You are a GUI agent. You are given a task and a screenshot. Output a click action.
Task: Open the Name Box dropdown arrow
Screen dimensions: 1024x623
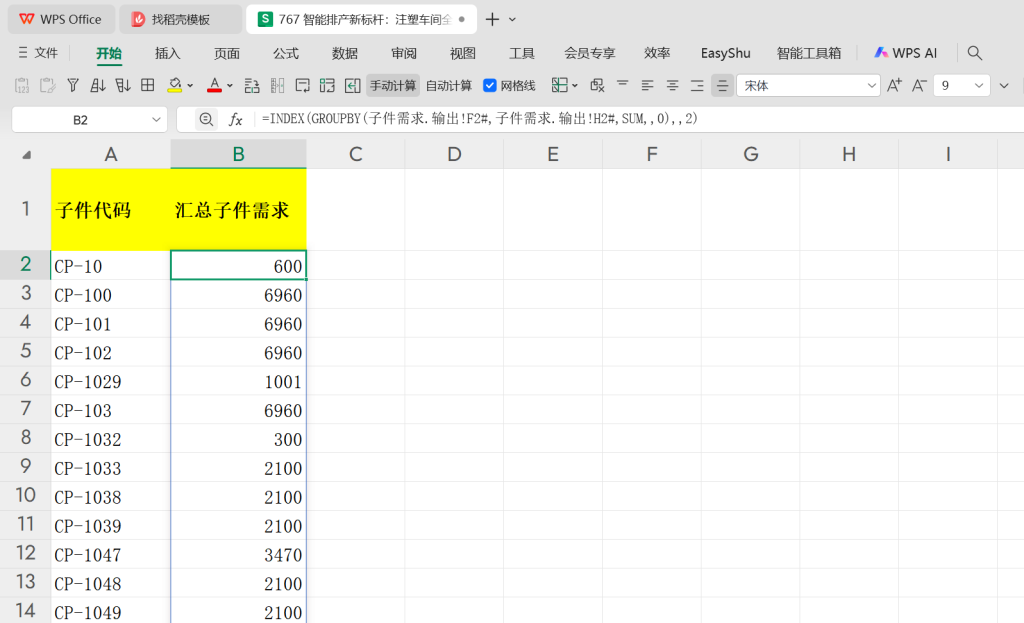[156, 120]
